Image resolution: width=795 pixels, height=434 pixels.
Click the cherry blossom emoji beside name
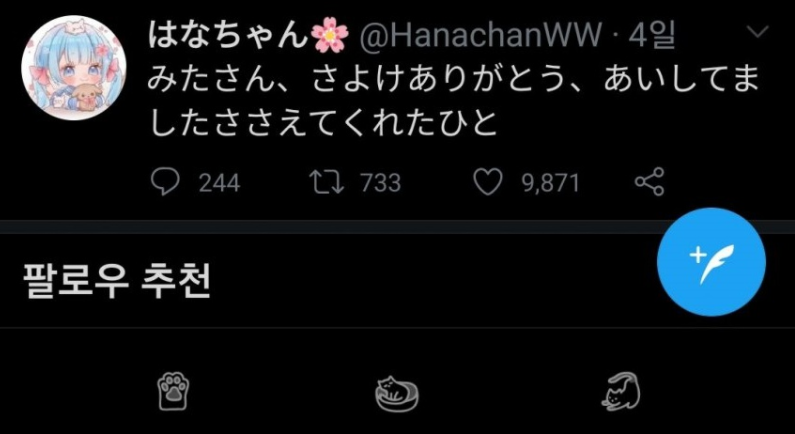(x=330, y=37)
